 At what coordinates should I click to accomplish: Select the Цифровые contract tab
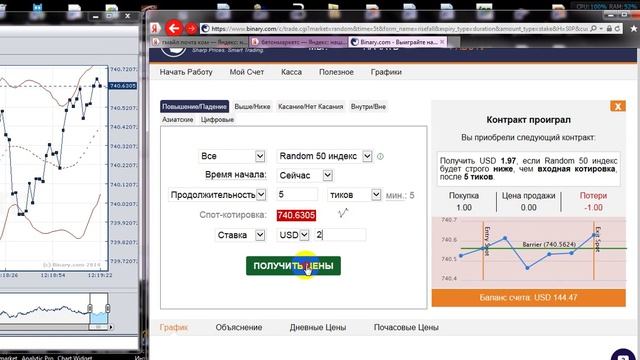click(217, 120)
